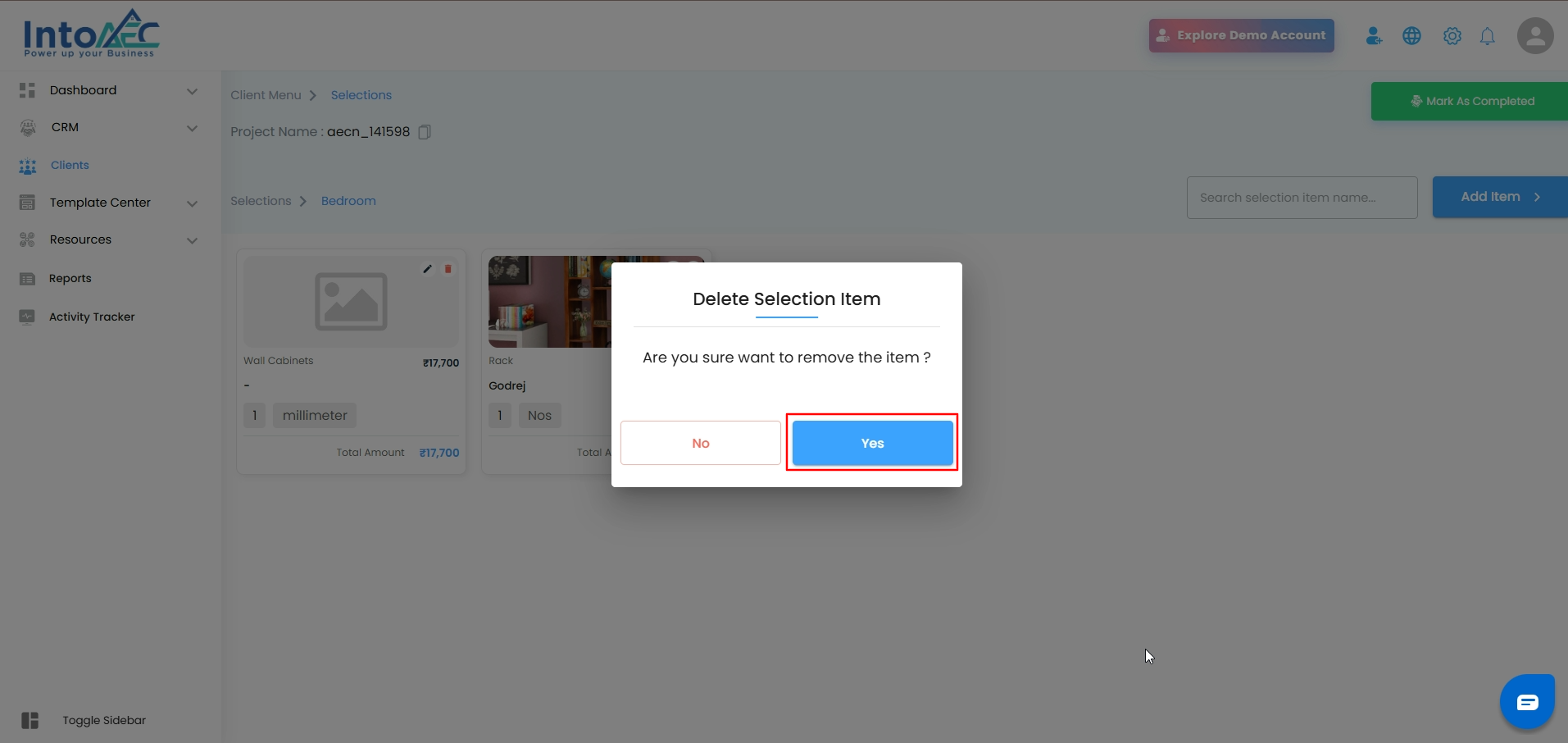Expand the Dashboard menu chevron

point(192,91)
